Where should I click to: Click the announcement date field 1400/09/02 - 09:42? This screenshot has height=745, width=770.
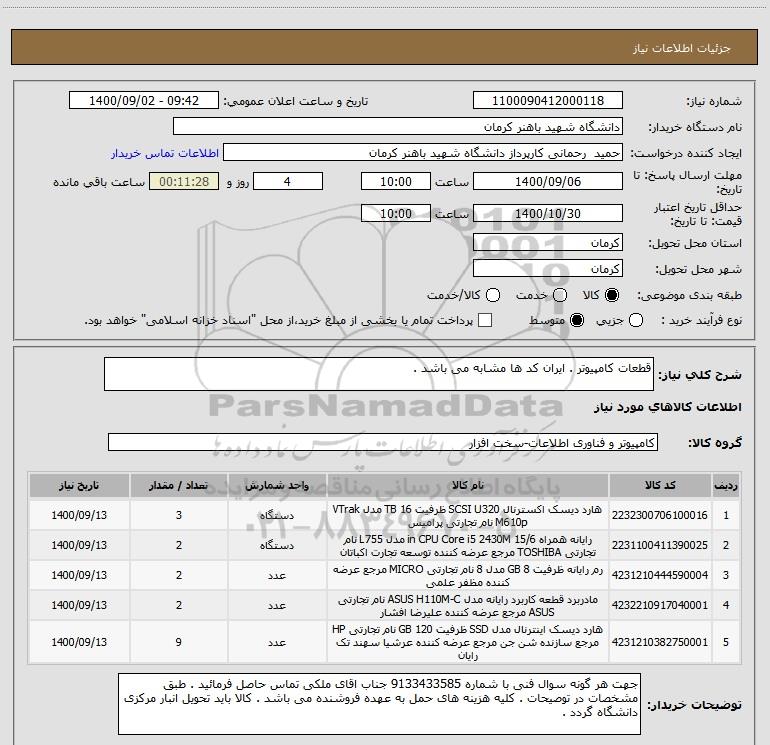tap(144, 101)
